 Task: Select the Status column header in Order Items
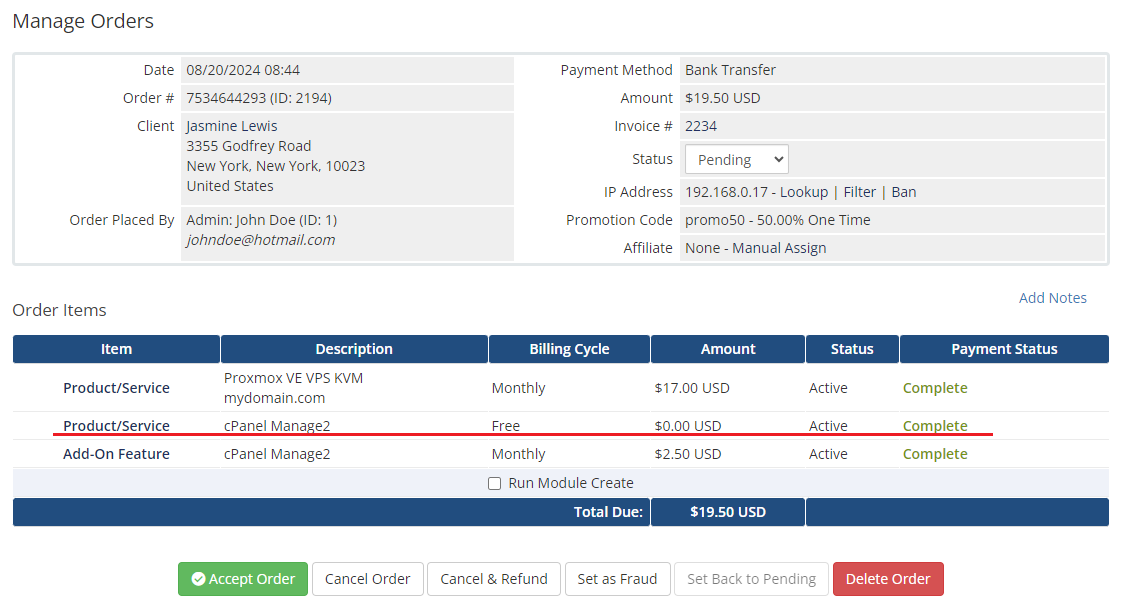[852, 349]
